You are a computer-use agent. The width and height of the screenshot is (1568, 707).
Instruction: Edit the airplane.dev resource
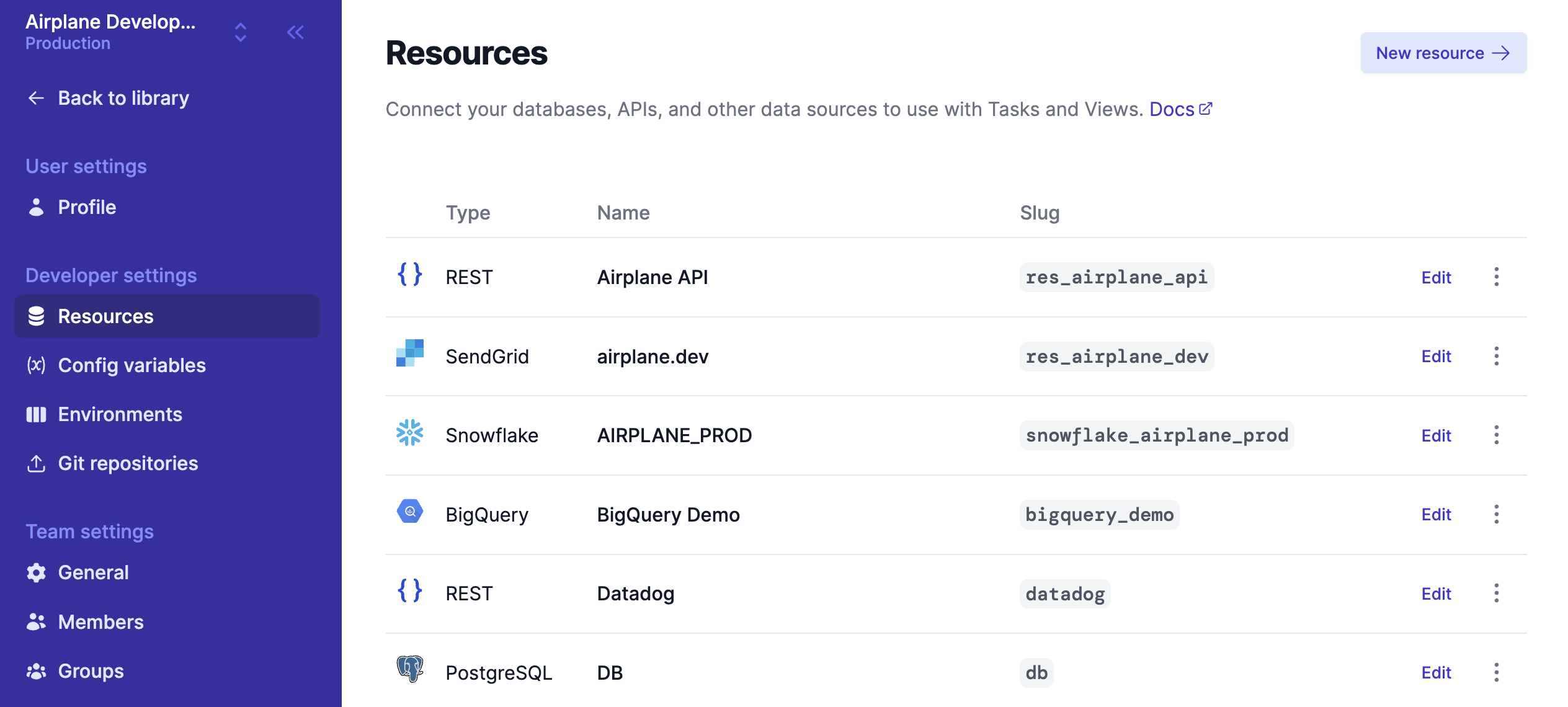click(1436, 356)
